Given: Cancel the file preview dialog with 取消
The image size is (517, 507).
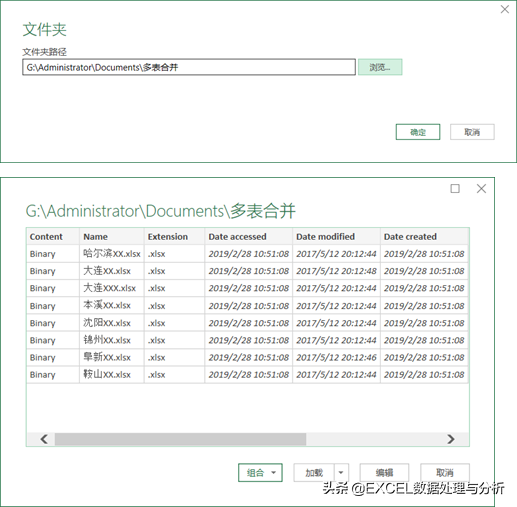Looking at the screenshot, I should click(445, 472).
